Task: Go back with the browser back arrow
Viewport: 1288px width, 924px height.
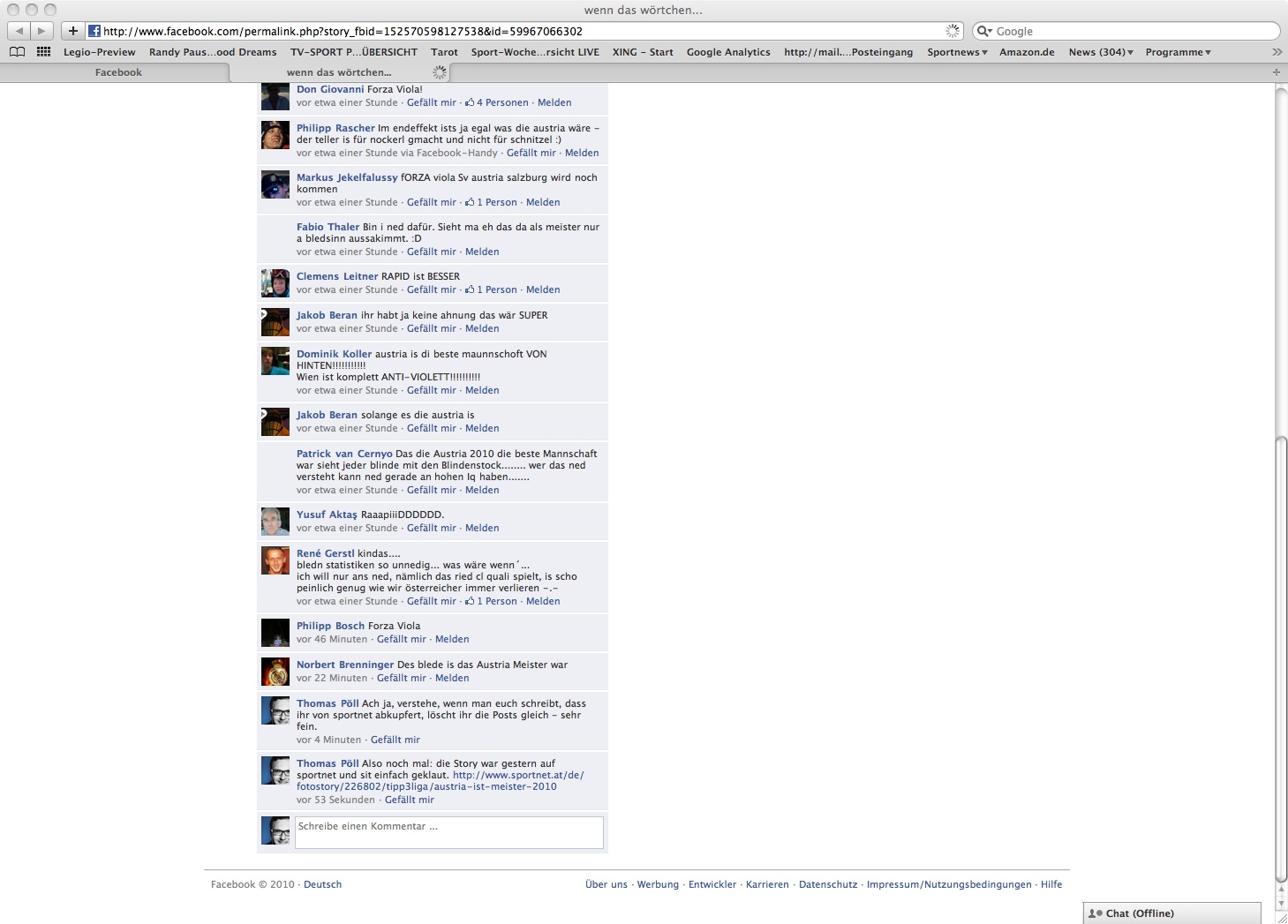Action: coord(19,31)
